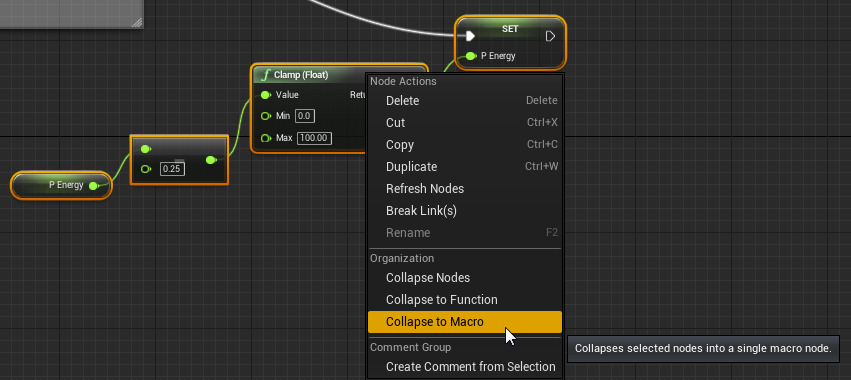Screen dimensions: 851x380
Task: Select Duplicate in the context menu
Action: pos(465,167)
